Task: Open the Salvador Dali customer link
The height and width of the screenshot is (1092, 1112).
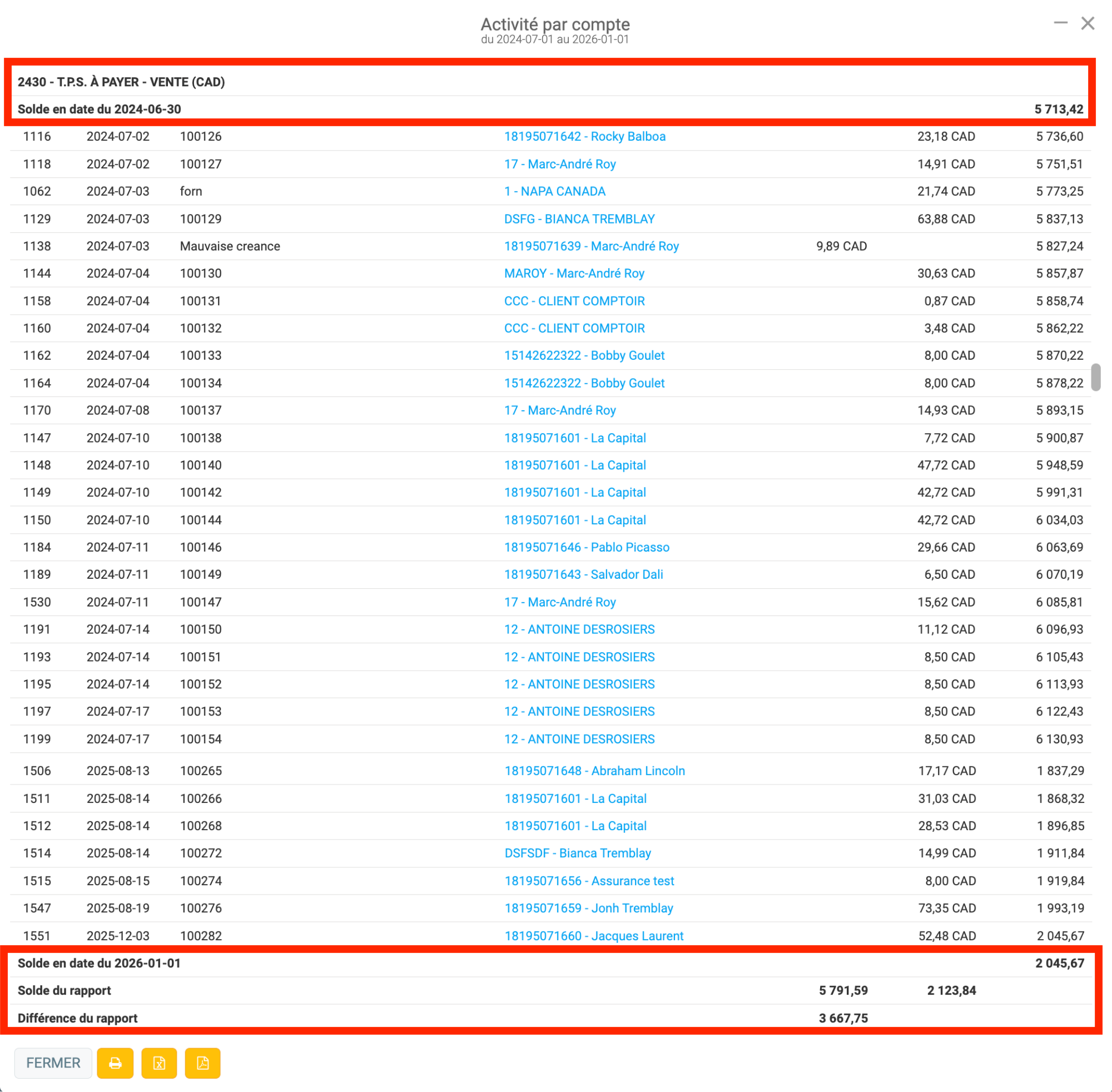Action: pyautogui.click(x=583, y=574)
